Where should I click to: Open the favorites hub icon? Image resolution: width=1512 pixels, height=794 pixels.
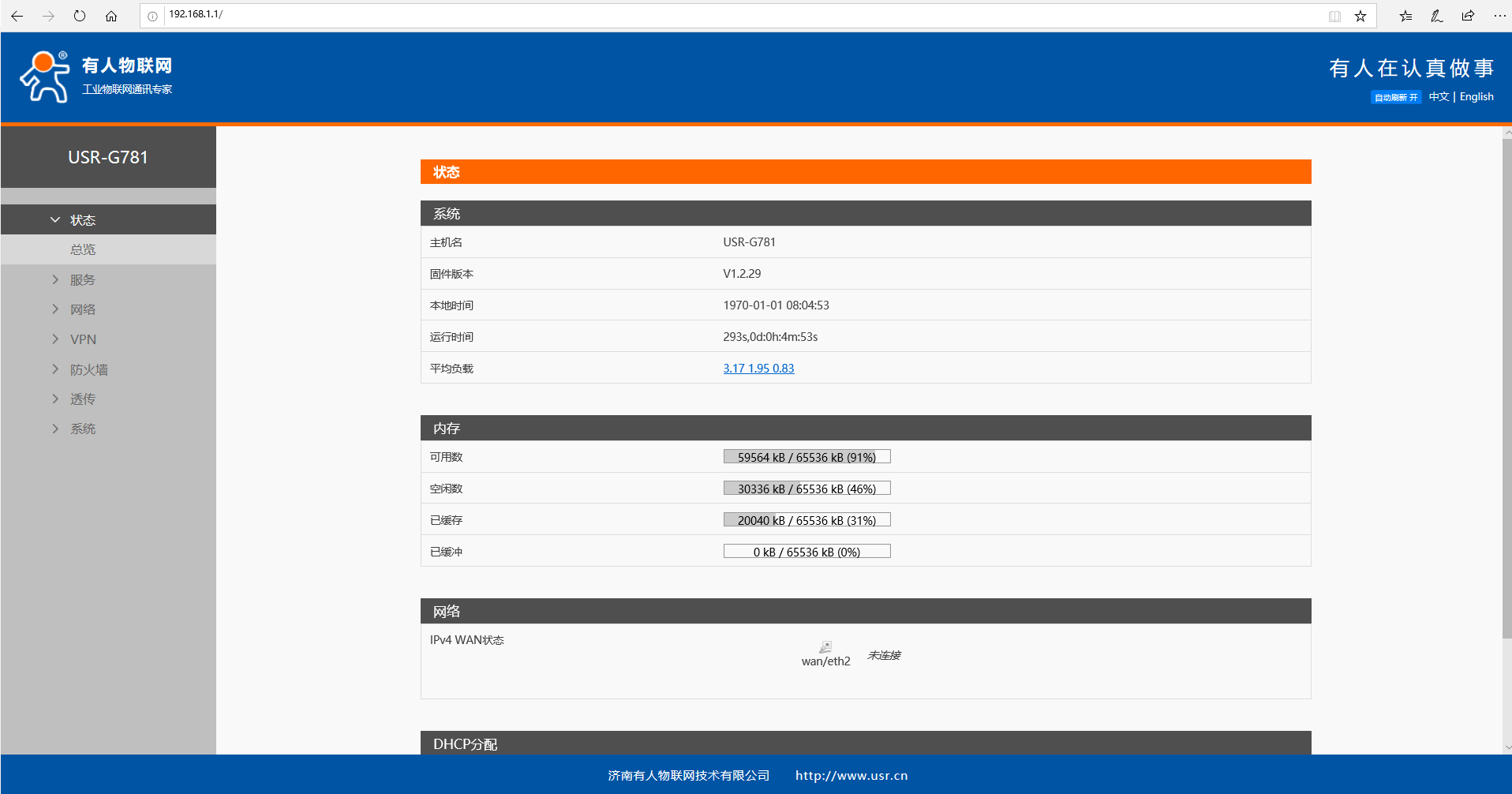[x=1405, y=16]
